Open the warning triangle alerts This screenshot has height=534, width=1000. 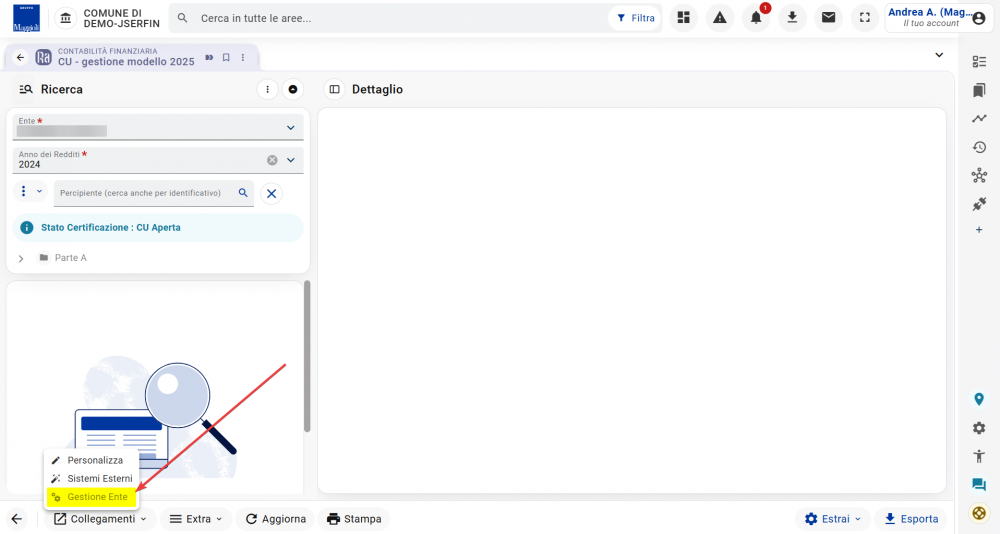(720, 18)
